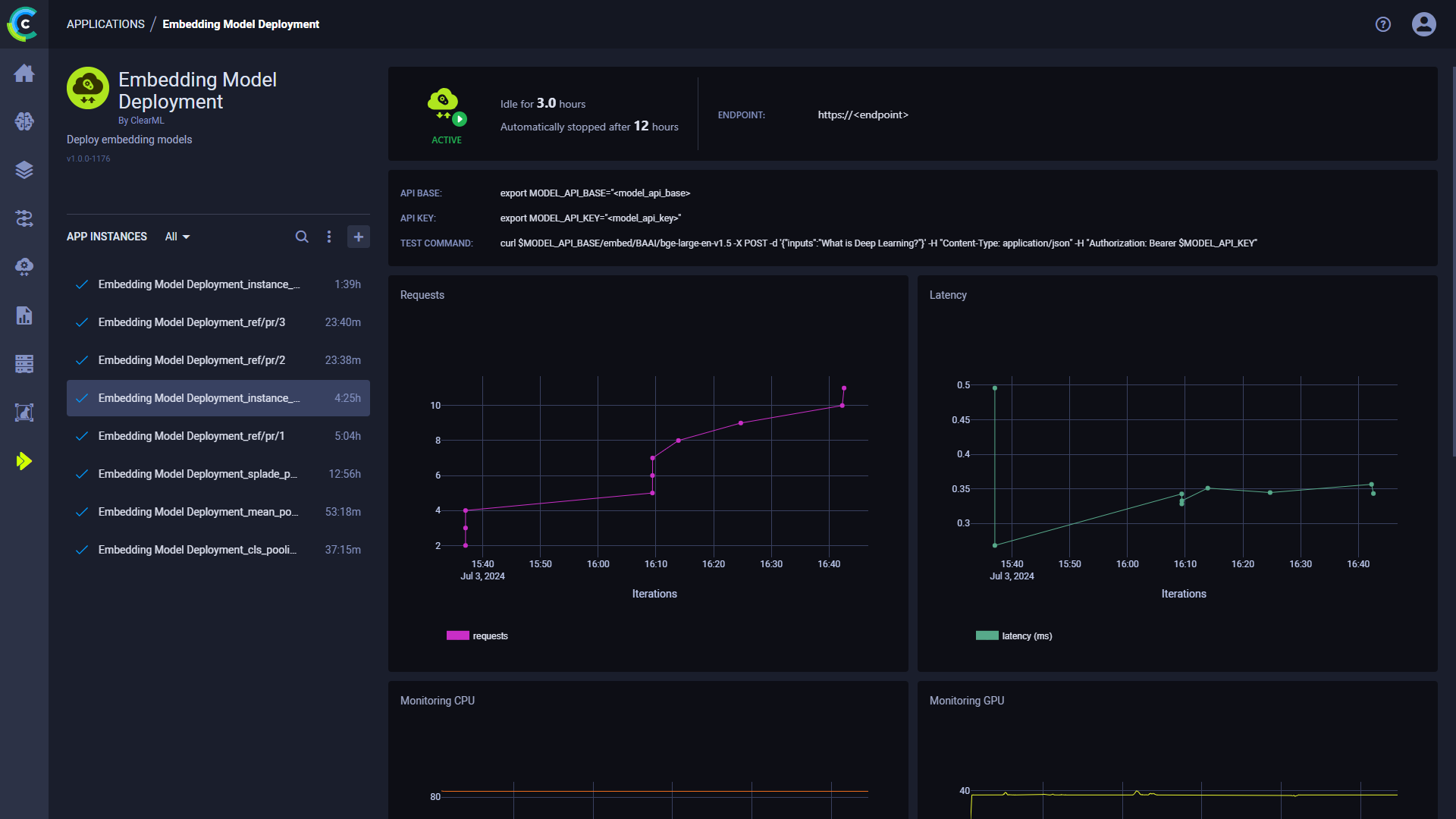Open the green Applications sidebar icon
The height and width of the screenshot is (819, 1456).
coord(24,461)
